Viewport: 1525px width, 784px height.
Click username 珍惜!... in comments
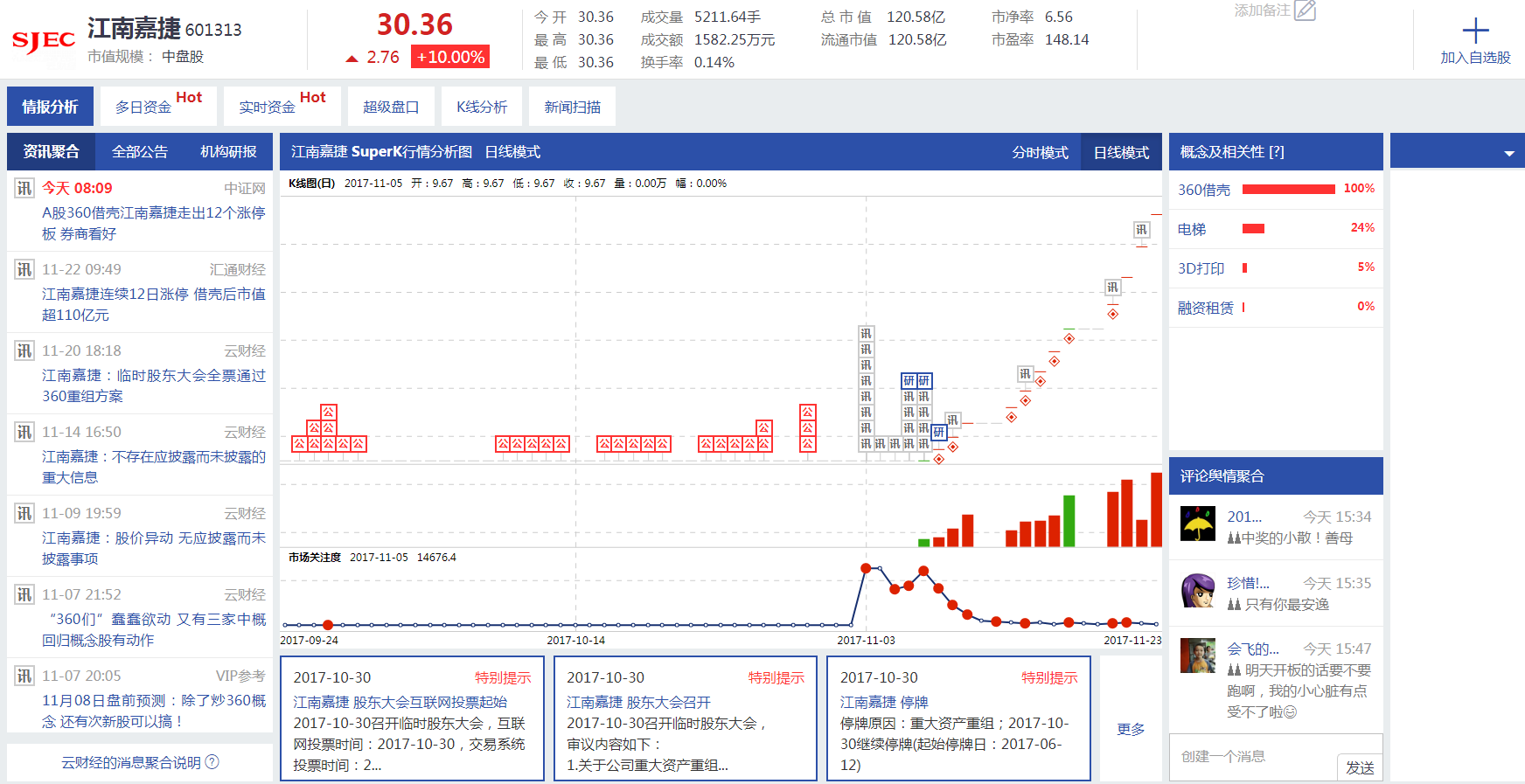point(1248,583)
